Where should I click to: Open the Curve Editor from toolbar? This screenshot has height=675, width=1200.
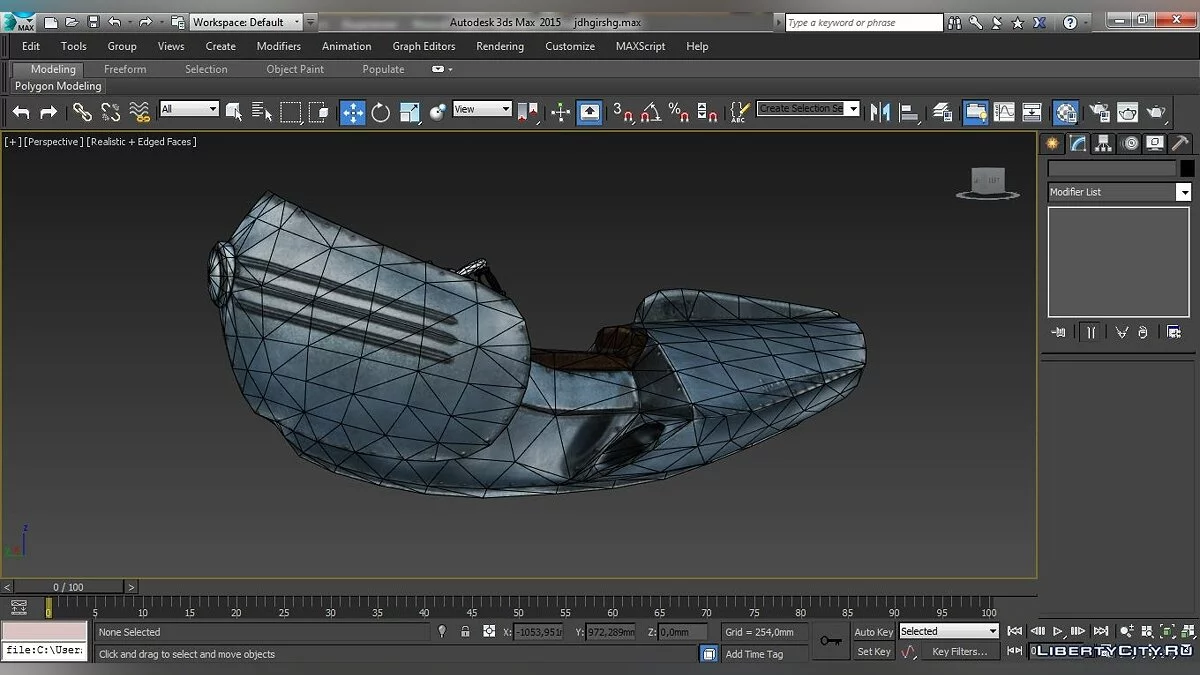(1003, 112)
